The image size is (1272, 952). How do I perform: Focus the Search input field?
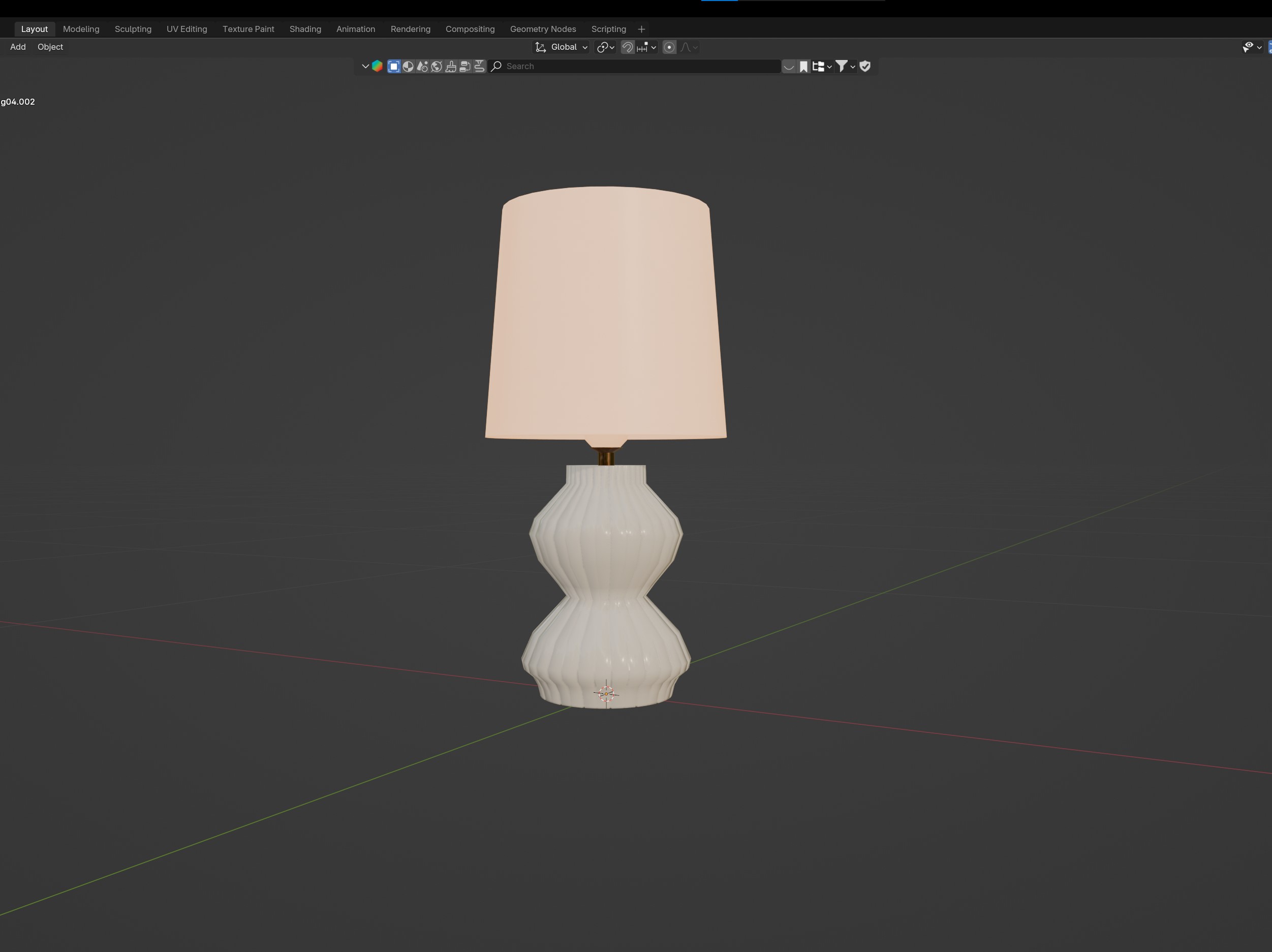point(634,66)
